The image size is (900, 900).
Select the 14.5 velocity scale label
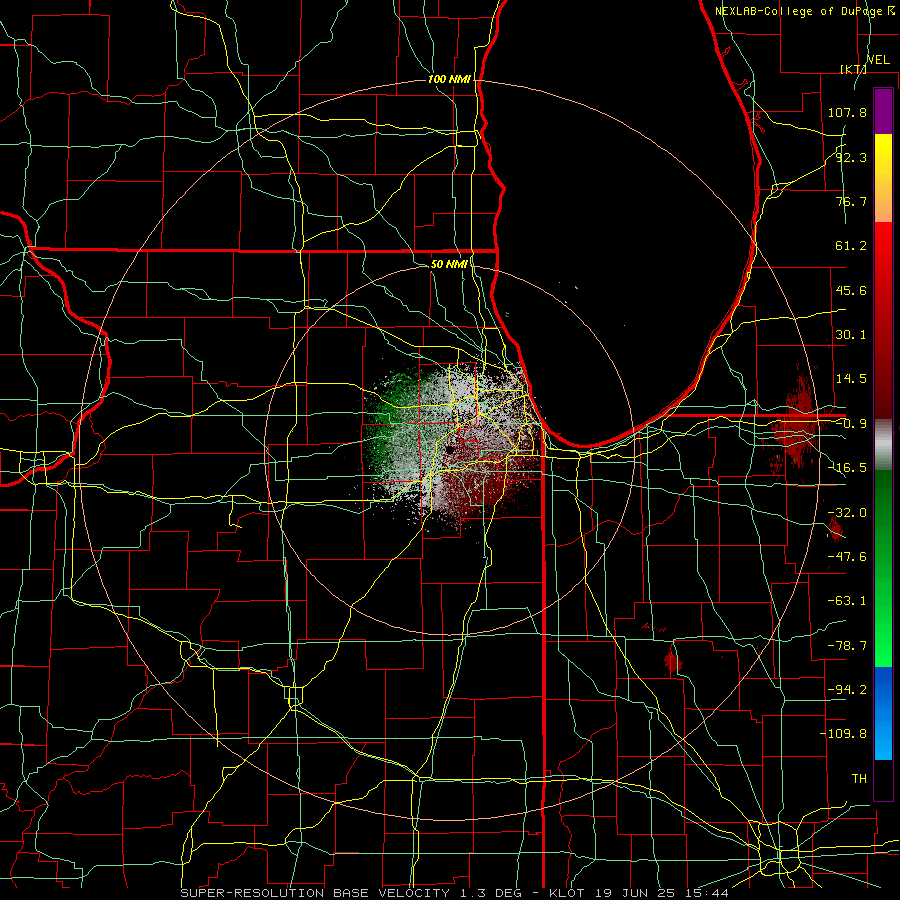click(851, 379)
